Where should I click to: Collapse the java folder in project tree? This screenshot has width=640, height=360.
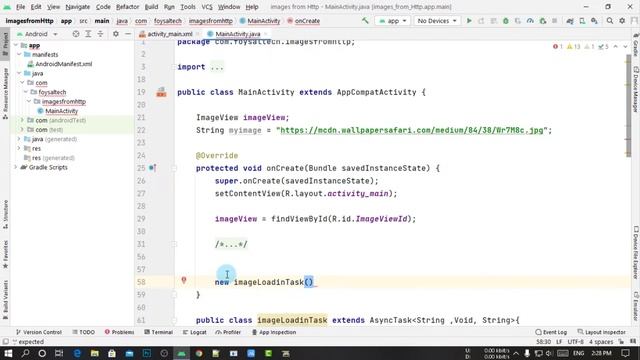19,73
